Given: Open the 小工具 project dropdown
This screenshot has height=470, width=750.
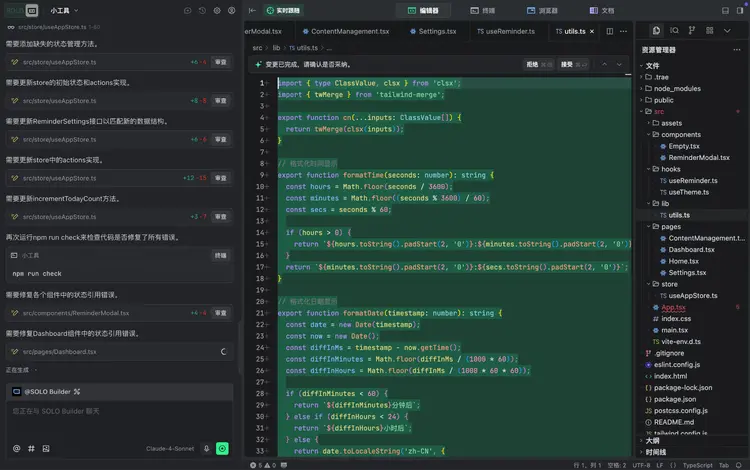Looking at the screenshot, I should coord(62,11).
